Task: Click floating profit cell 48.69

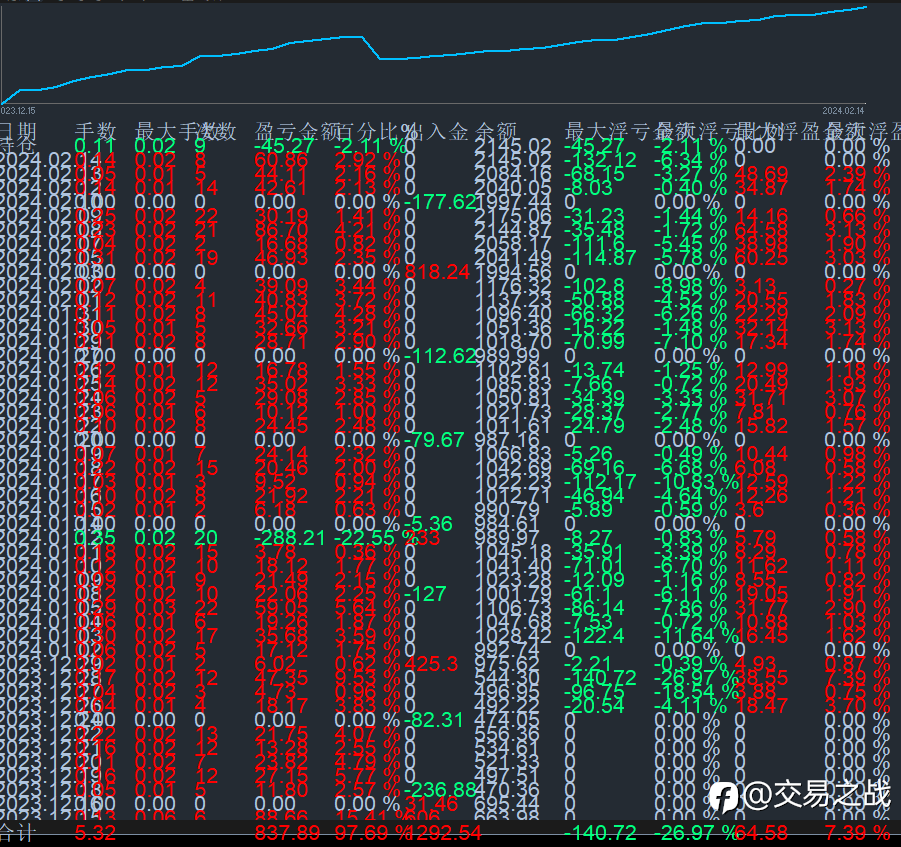Action: coord(762,174)
